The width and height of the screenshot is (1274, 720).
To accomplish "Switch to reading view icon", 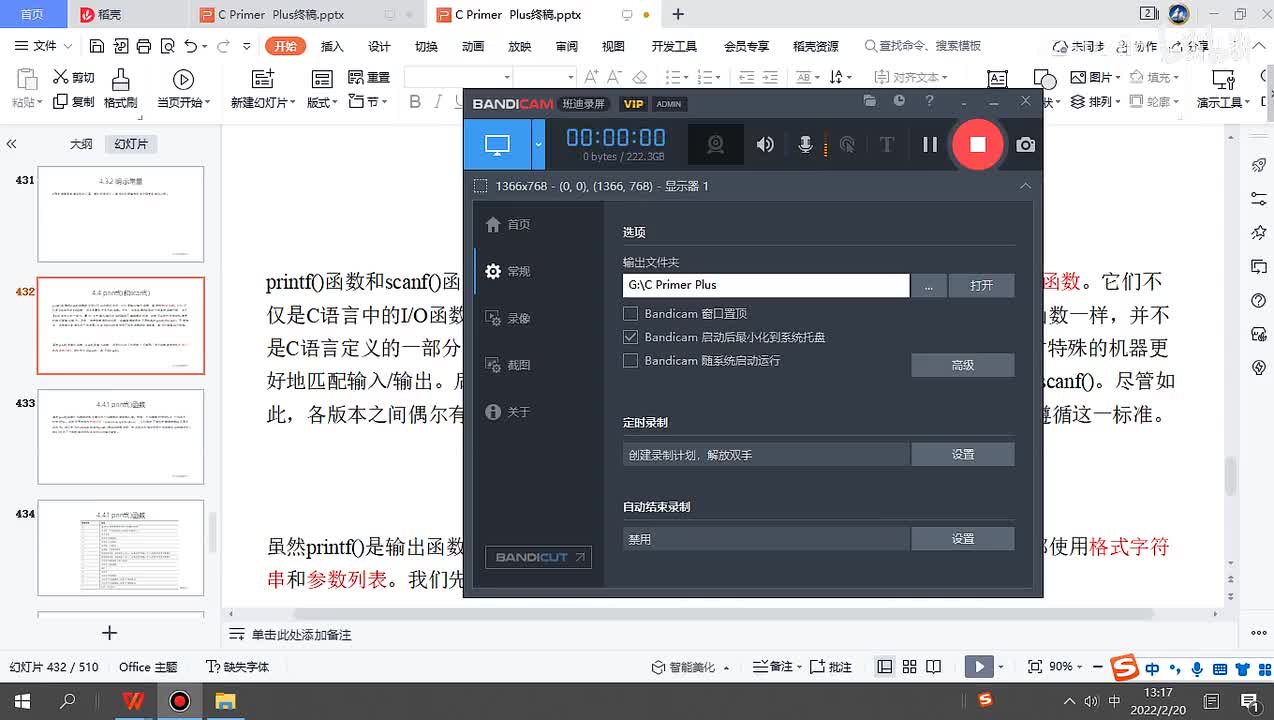I will click(x=933, y=667).
